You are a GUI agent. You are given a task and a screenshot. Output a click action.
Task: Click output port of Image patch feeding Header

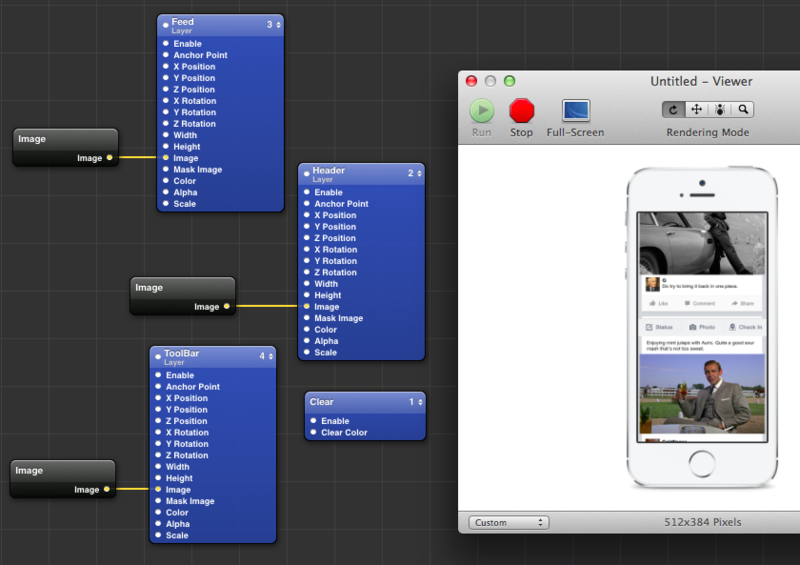(227, 306)
